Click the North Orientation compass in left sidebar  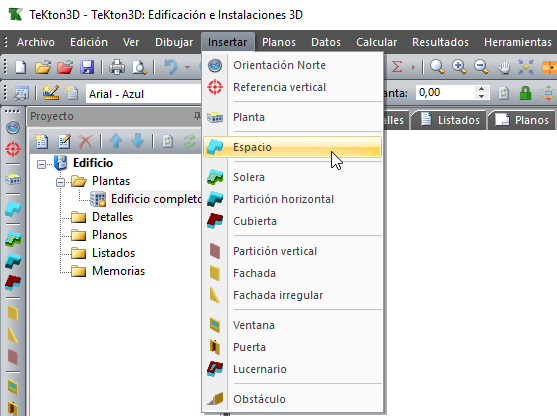click(13, 128)
